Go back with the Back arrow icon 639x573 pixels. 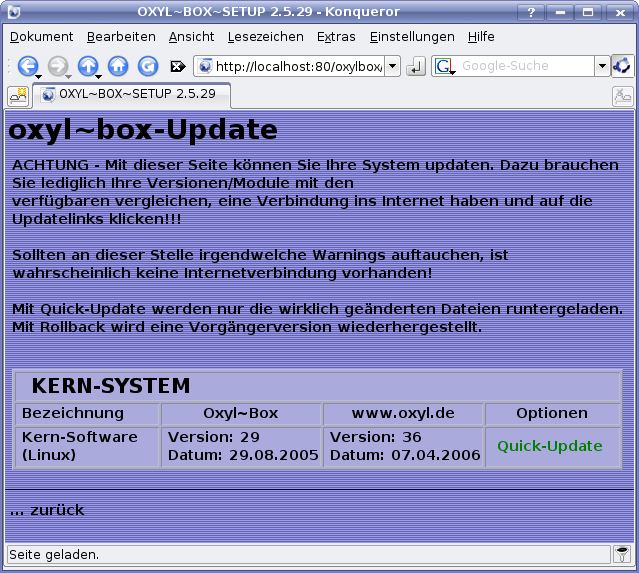pos(27,66)
